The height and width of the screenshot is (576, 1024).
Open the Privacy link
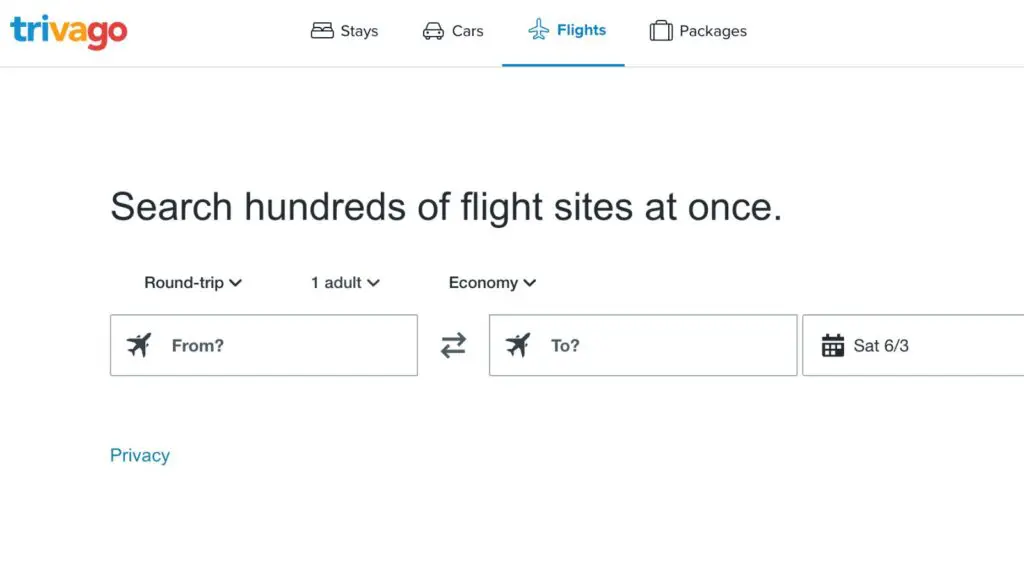[140, 455]
